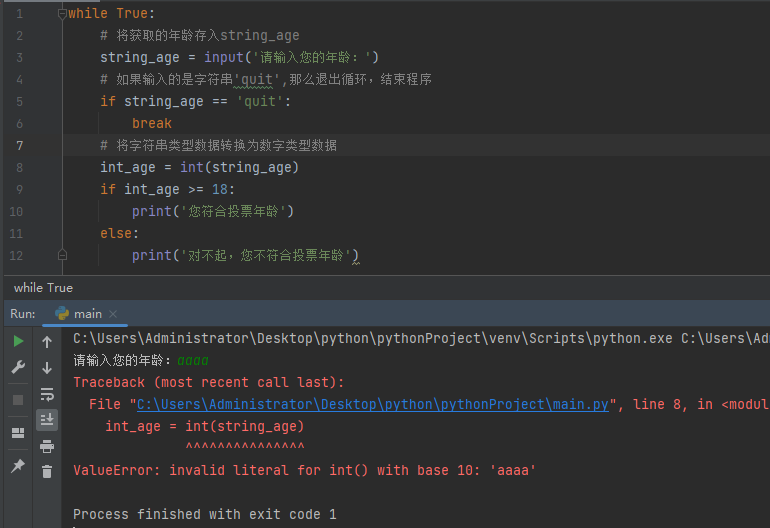Screen dimensions: 770x528
Task: Click the 'else:' keyword on line 11
Action: (119, 233)
